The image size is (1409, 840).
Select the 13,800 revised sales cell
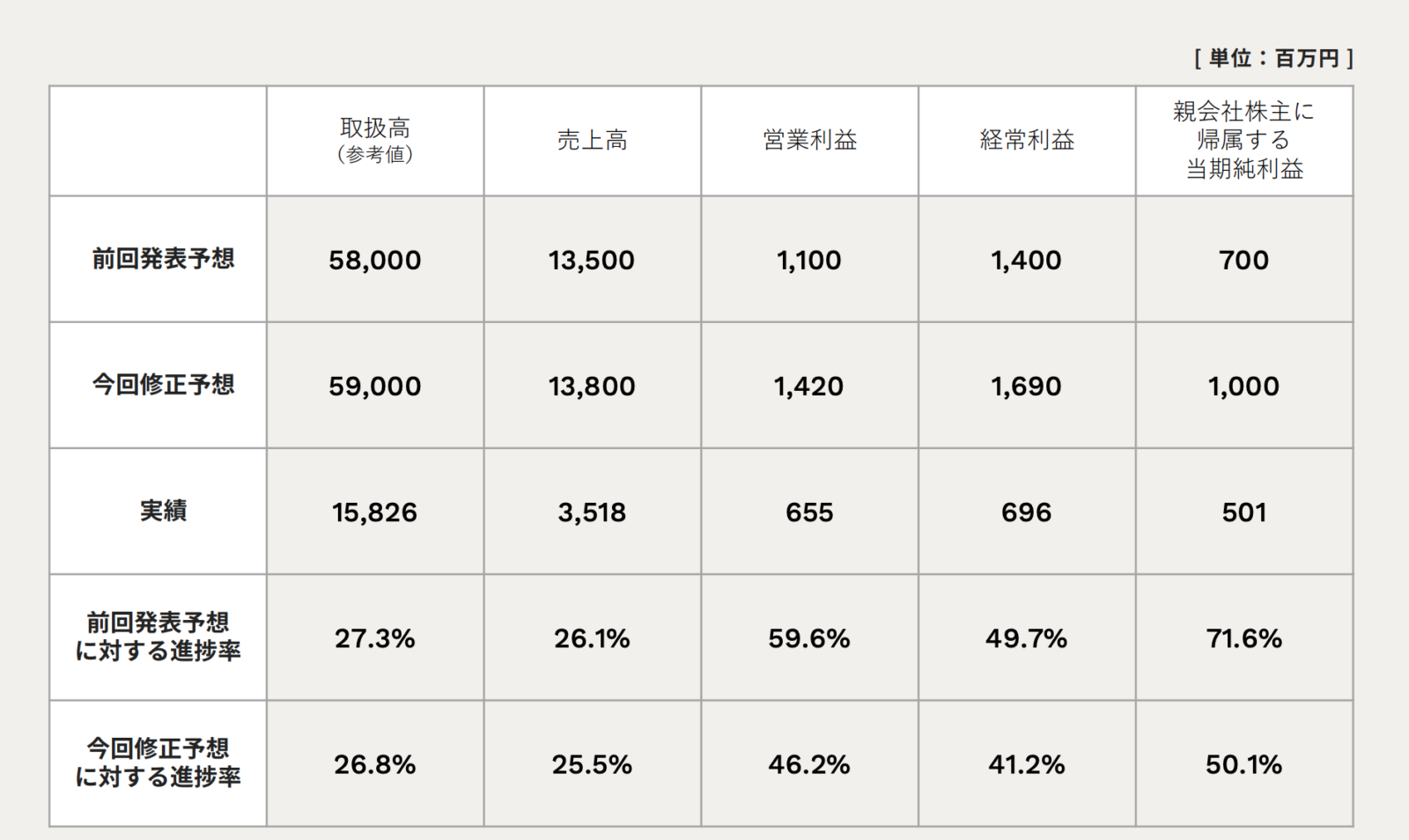pos(592,387)
